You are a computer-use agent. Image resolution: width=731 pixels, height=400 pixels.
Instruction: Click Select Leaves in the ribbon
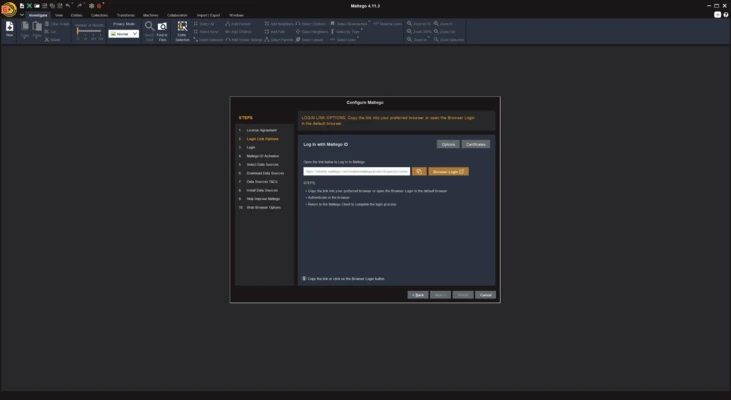pos(310,40)
